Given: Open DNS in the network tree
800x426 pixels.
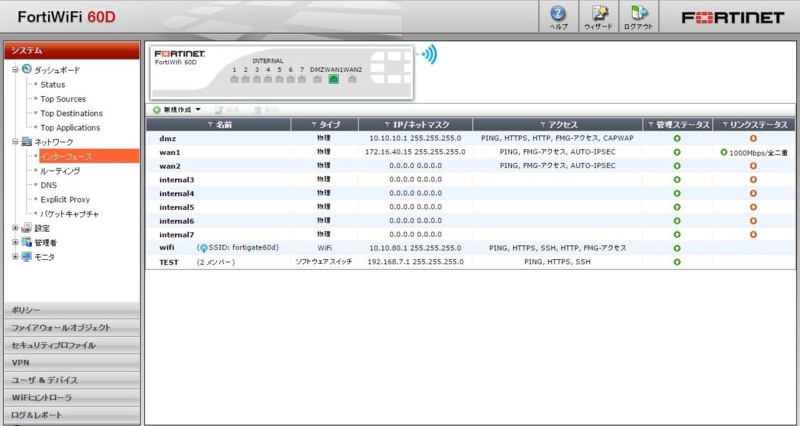Looking at the screenshot, I should click(x=48, y=185).
